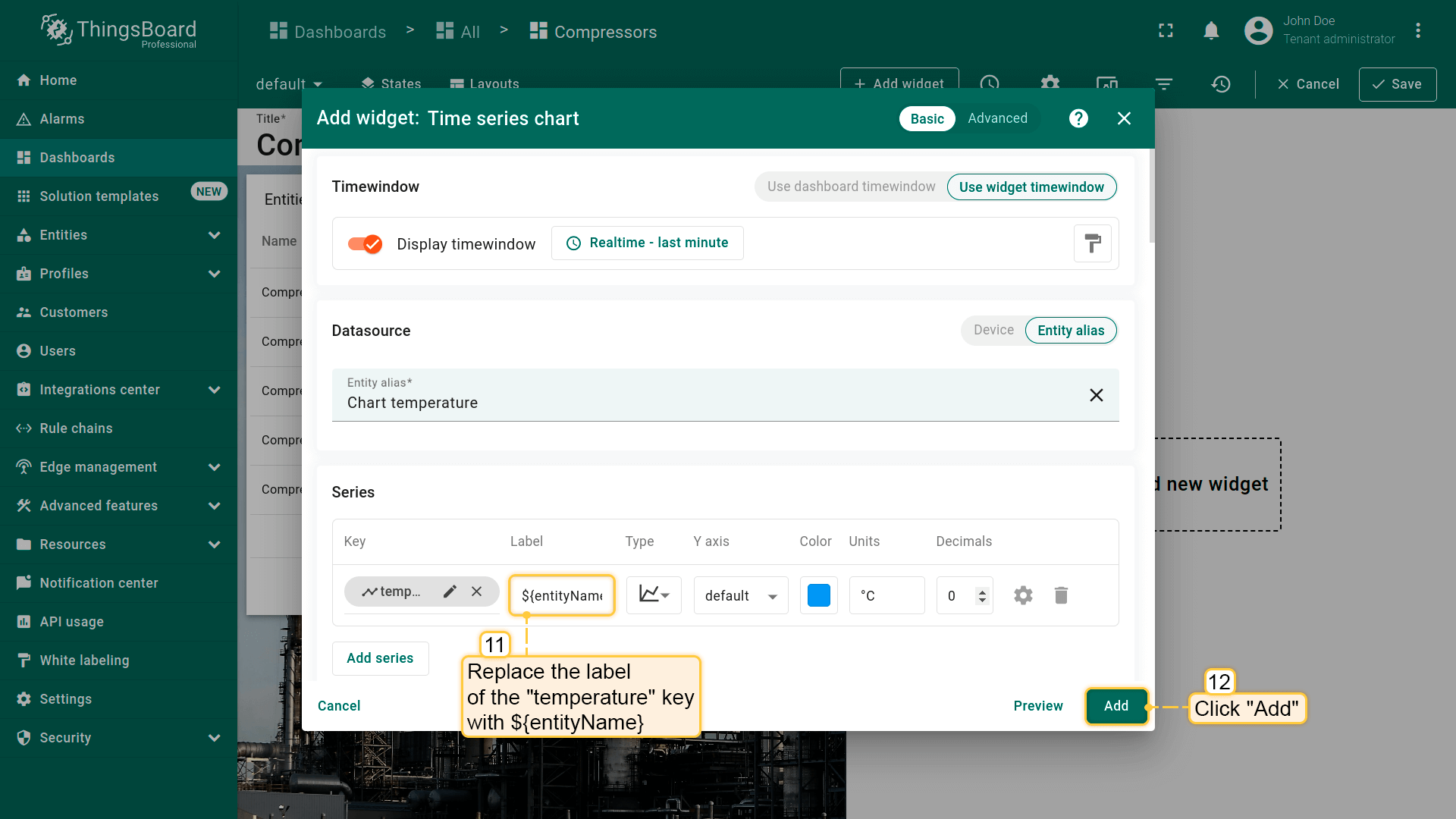Open the series chart type dropdown

[x=654, y=595]
